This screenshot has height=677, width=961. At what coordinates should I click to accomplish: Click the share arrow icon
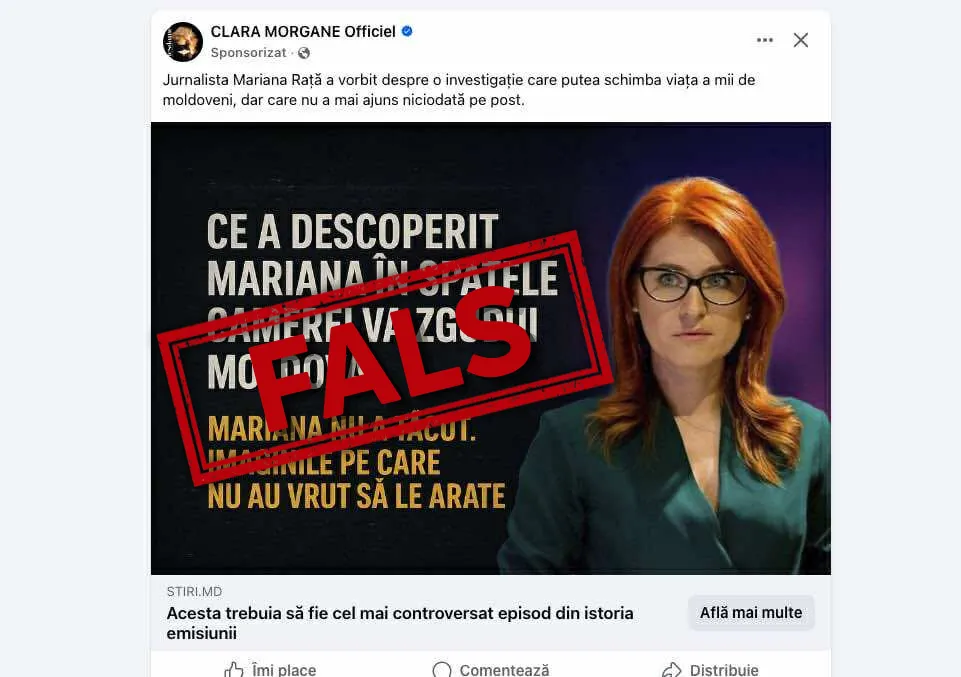(x=672, y=669)
